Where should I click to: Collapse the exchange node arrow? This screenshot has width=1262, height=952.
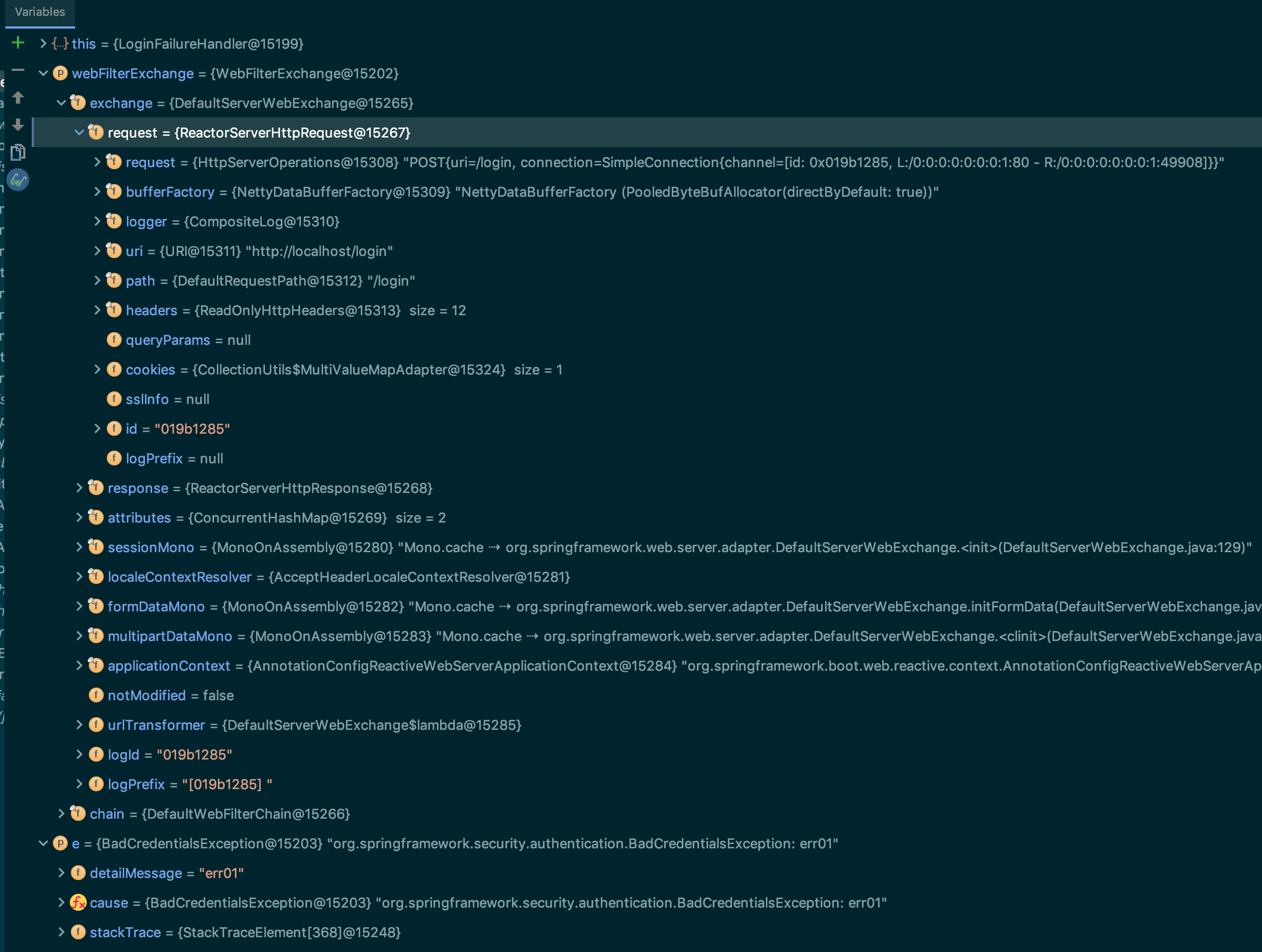[x=61, y=103]
